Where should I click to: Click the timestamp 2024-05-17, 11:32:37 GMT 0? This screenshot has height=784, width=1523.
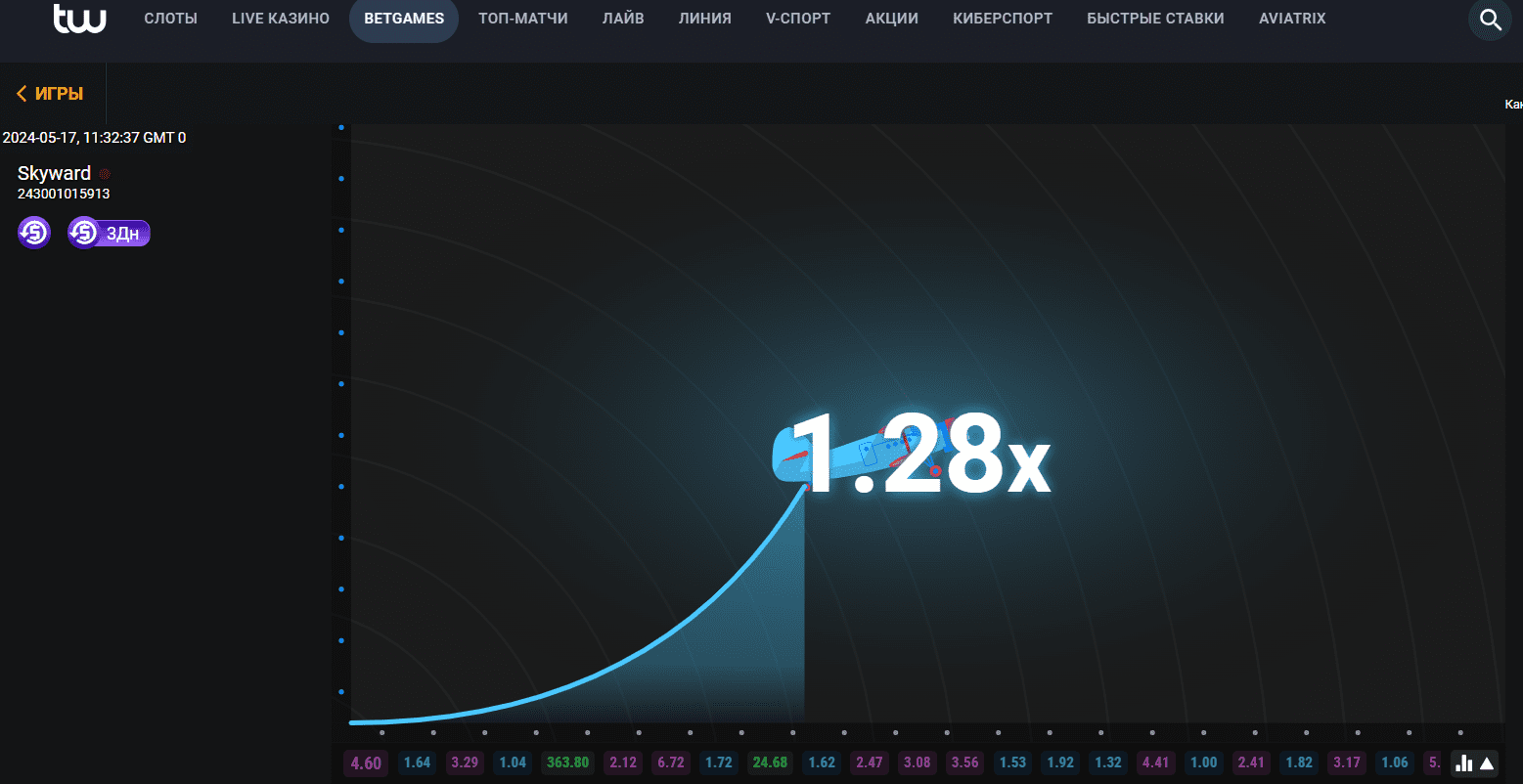(x=94, y=138)
